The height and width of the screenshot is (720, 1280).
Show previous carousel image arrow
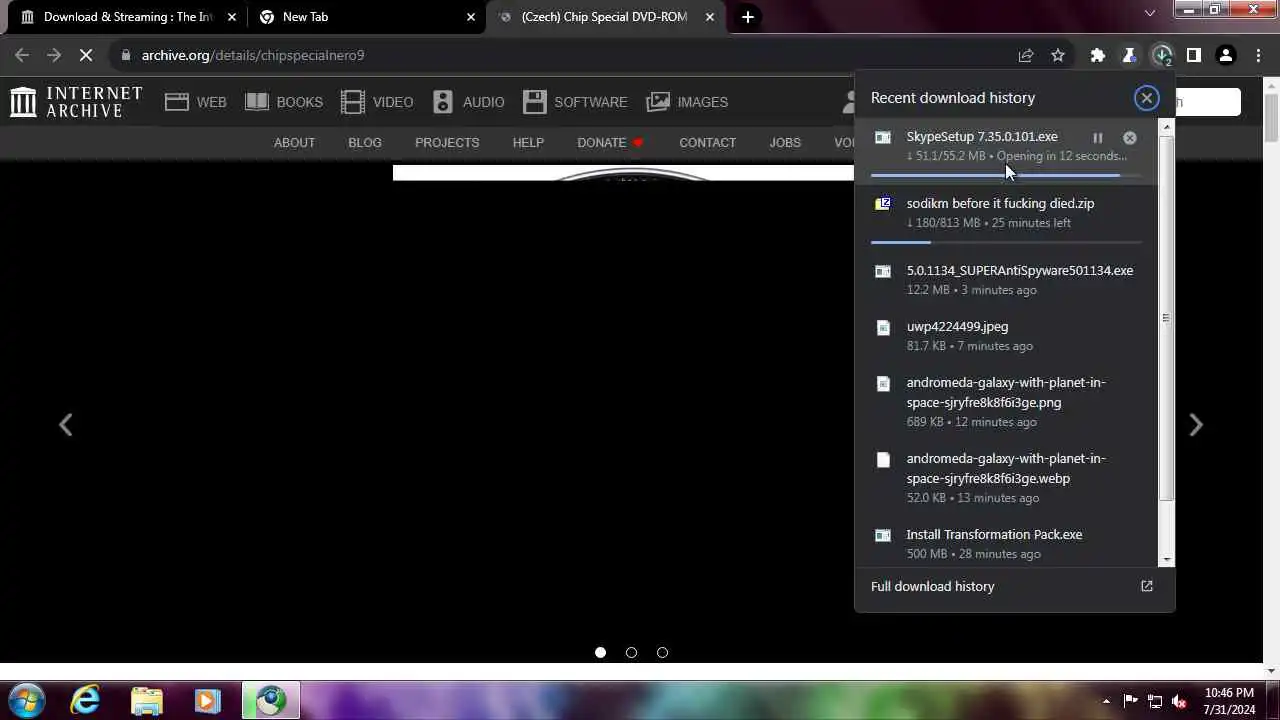(66, 425)
